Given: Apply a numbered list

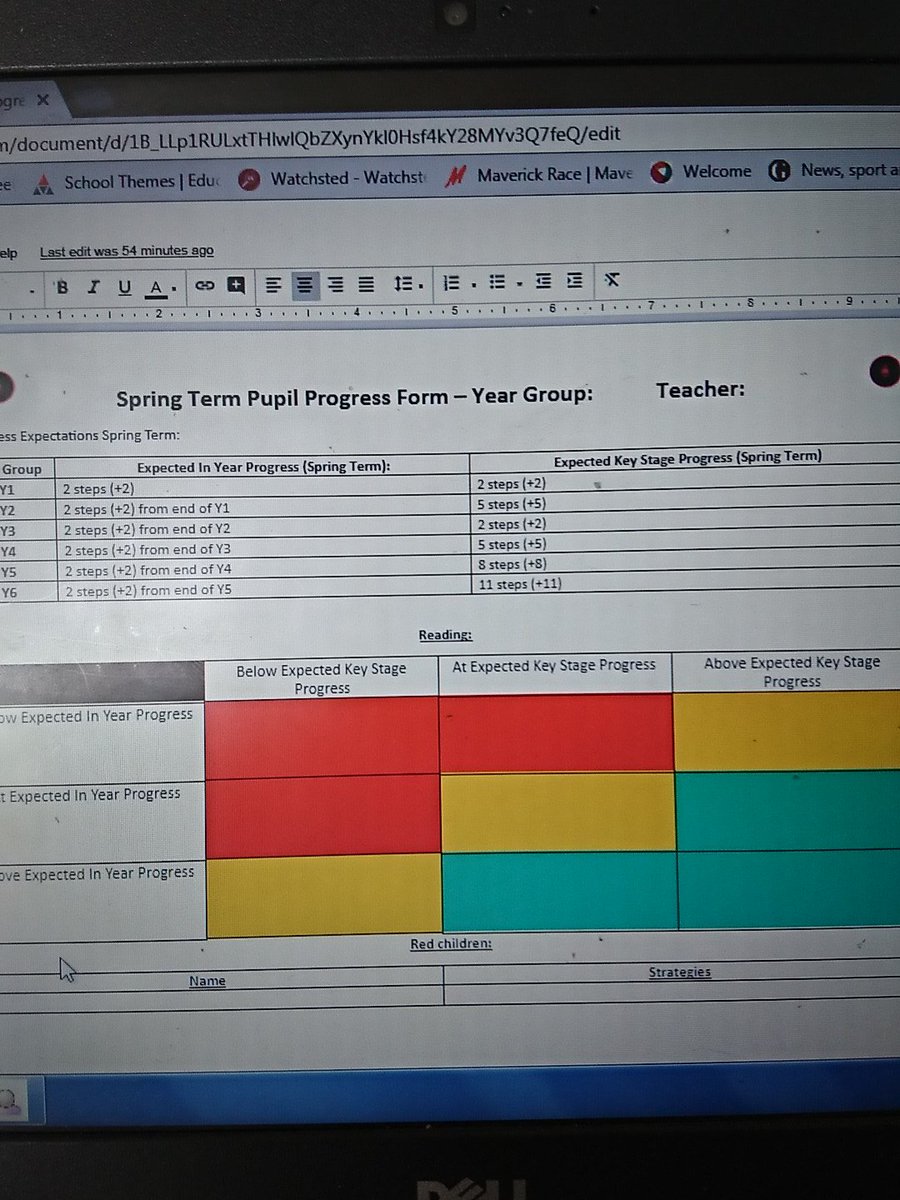Looking at the screenshot, I should pos(452,283).
